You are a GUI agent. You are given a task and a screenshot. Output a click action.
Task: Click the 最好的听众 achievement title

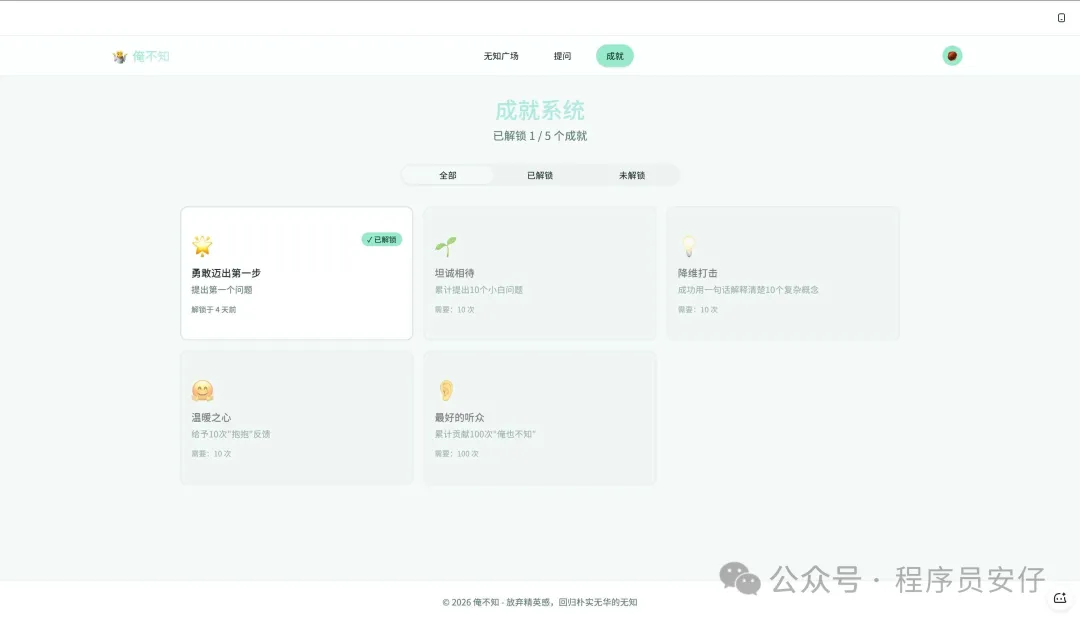pyautogui.click(x=459, y=418)
